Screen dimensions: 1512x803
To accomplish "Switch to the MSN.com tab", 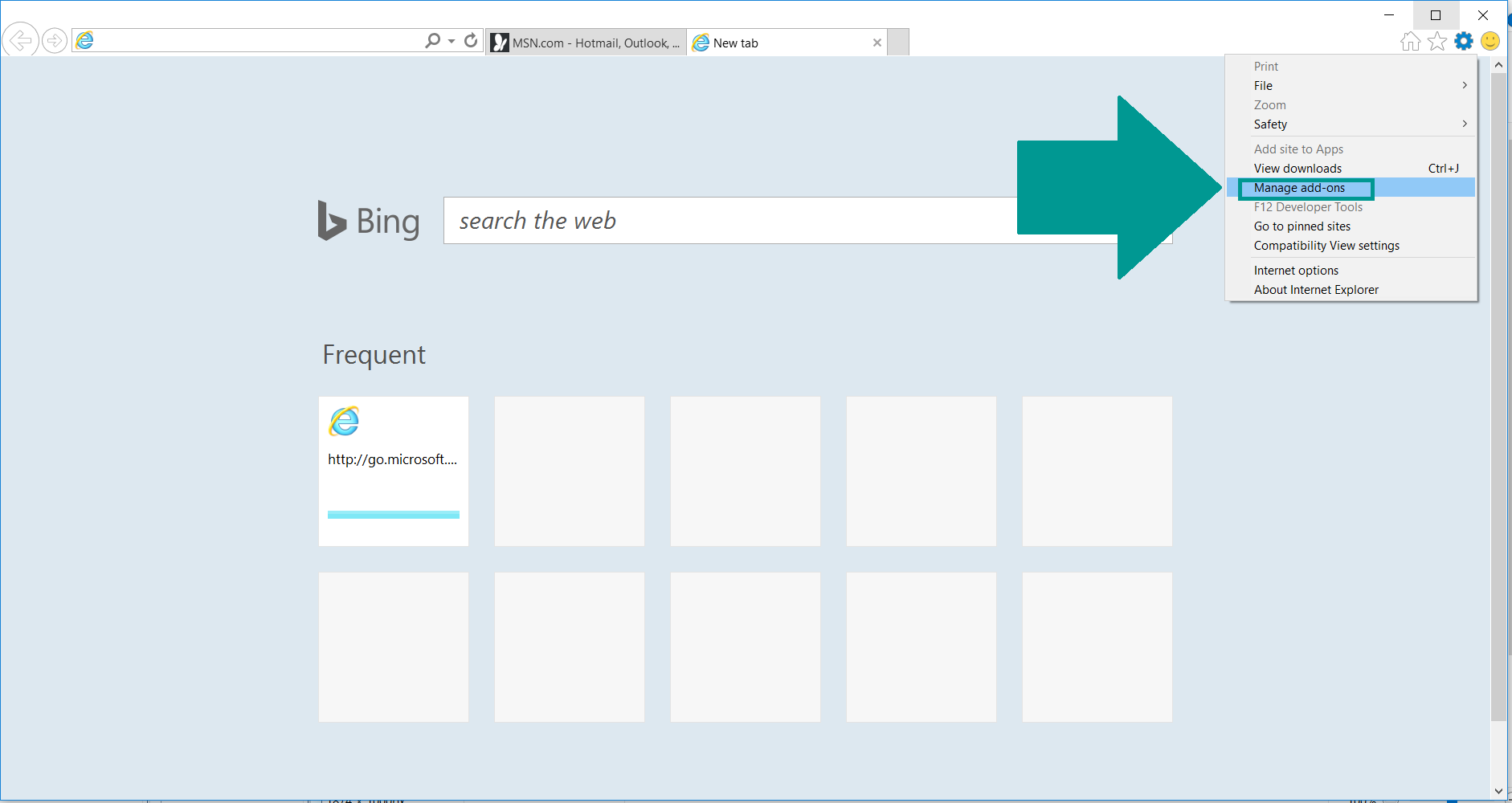I will click(586, 43).
